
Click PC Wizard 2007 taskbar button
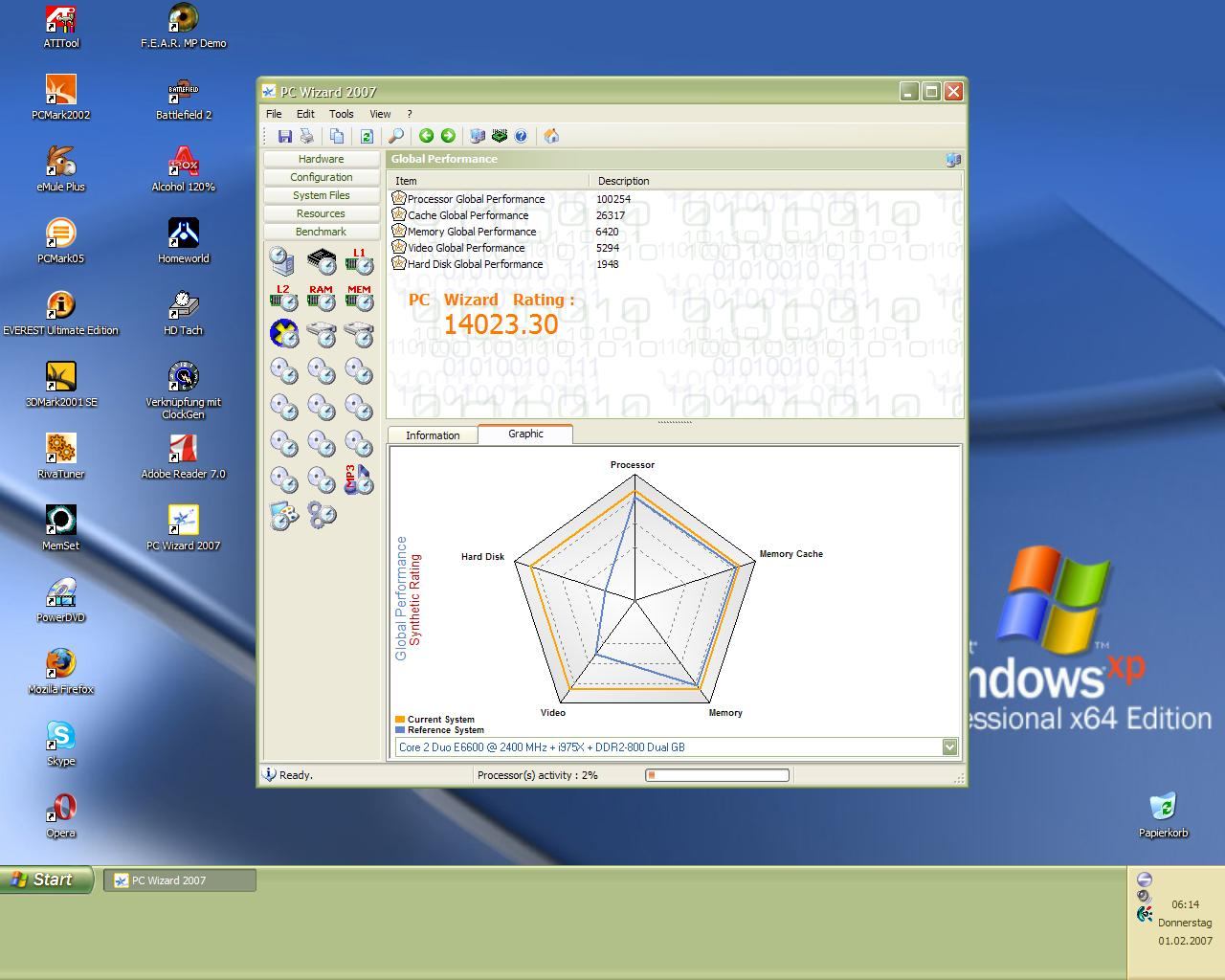(180, 880)
